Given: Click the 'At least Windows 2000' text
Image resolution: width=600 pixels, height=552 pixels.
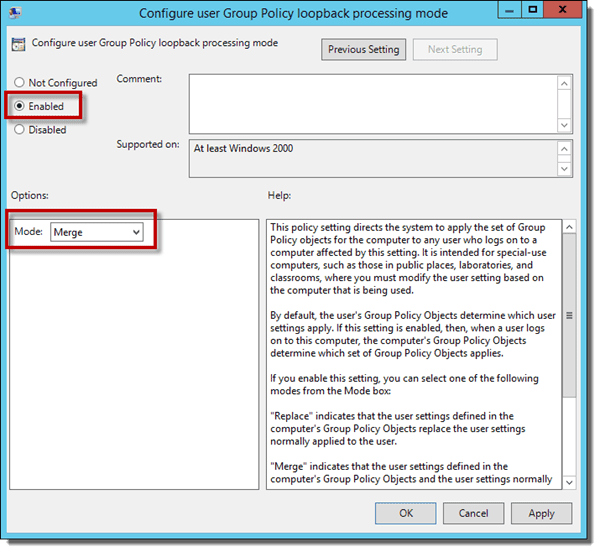Looking at the screenshot, I should tap(243, 148).
